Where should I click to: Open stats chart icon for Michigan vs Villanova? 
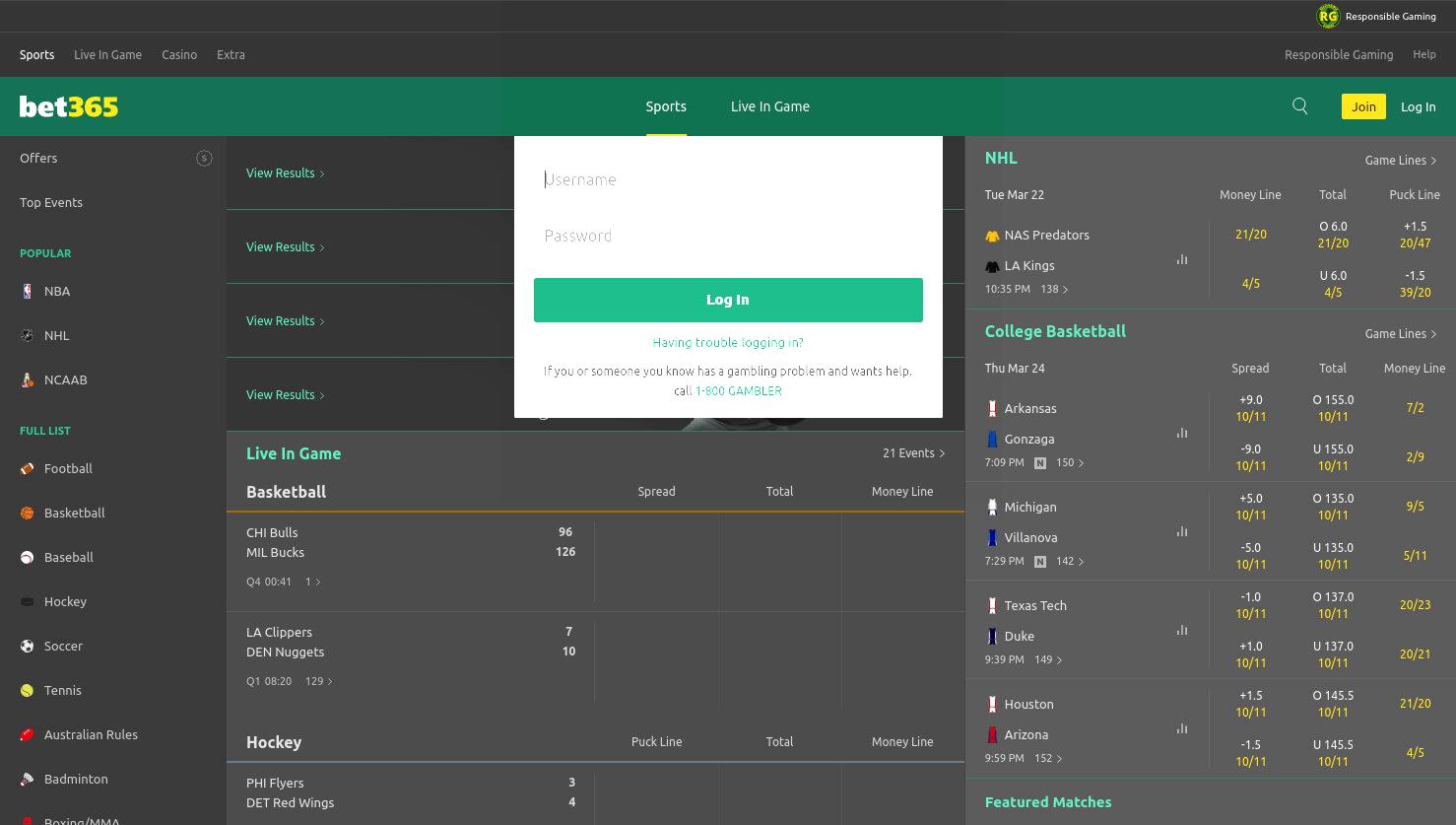click(x=1182, y=531)
